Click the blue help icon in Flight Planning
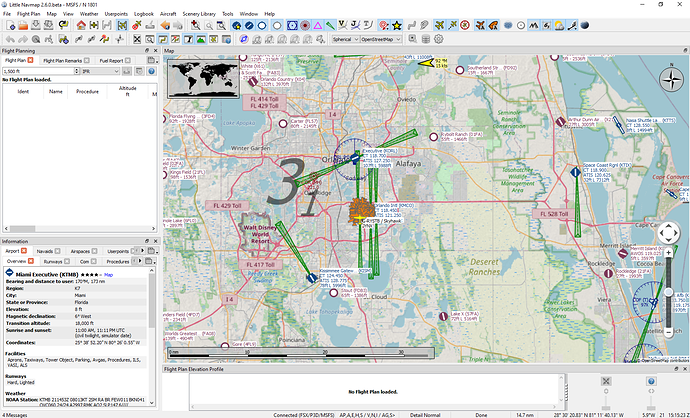This screenshot has height=418, width=690. tap(151, 71)
